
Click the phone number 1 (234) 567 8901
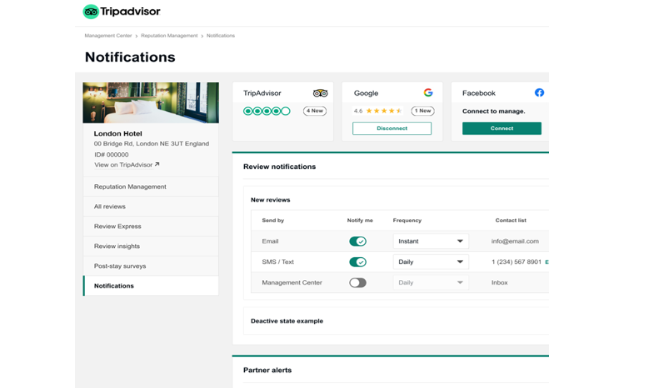click(516, 262)
